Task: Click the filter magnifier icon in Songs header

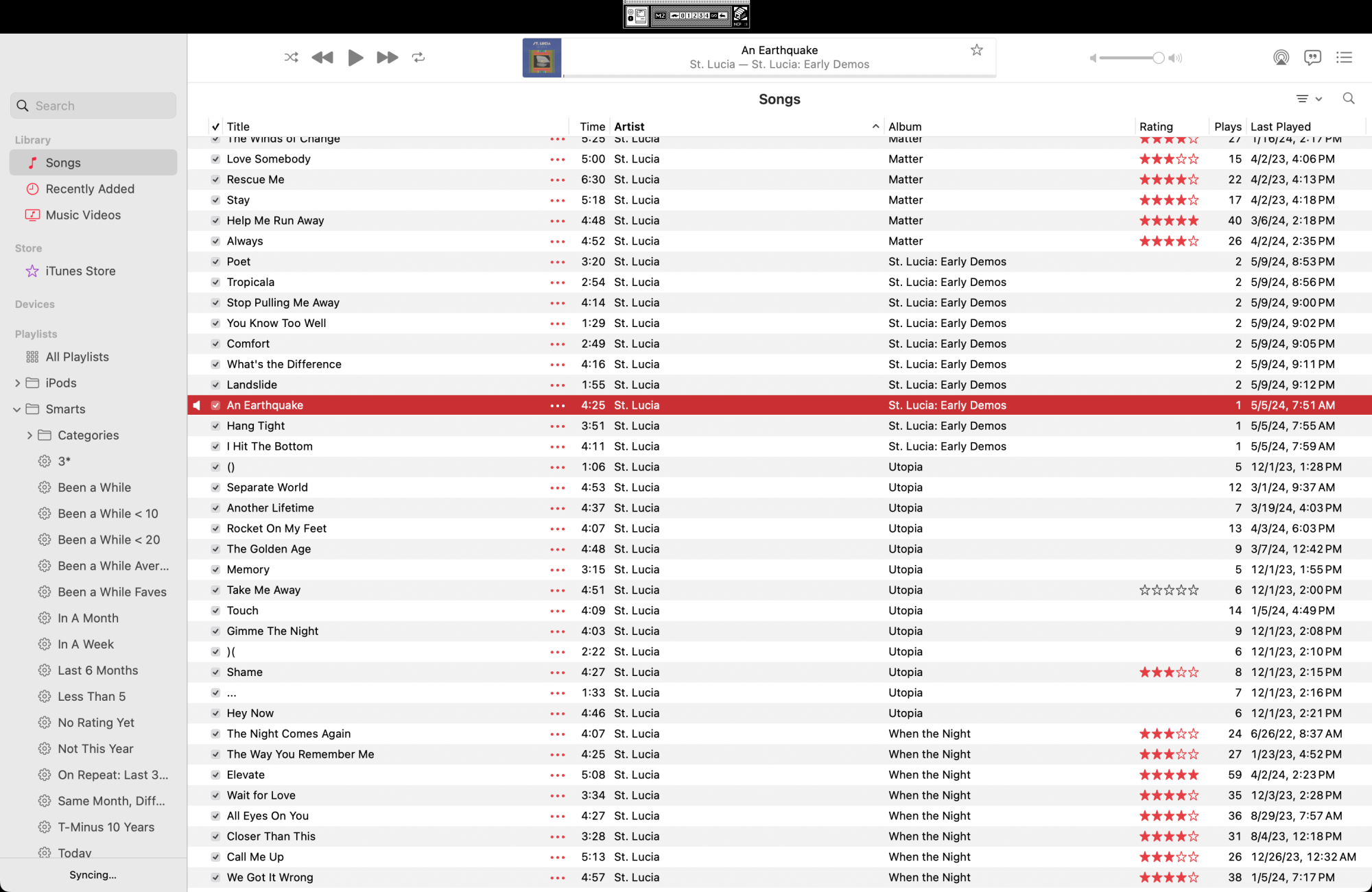Action: click(x=1349, y=99)
